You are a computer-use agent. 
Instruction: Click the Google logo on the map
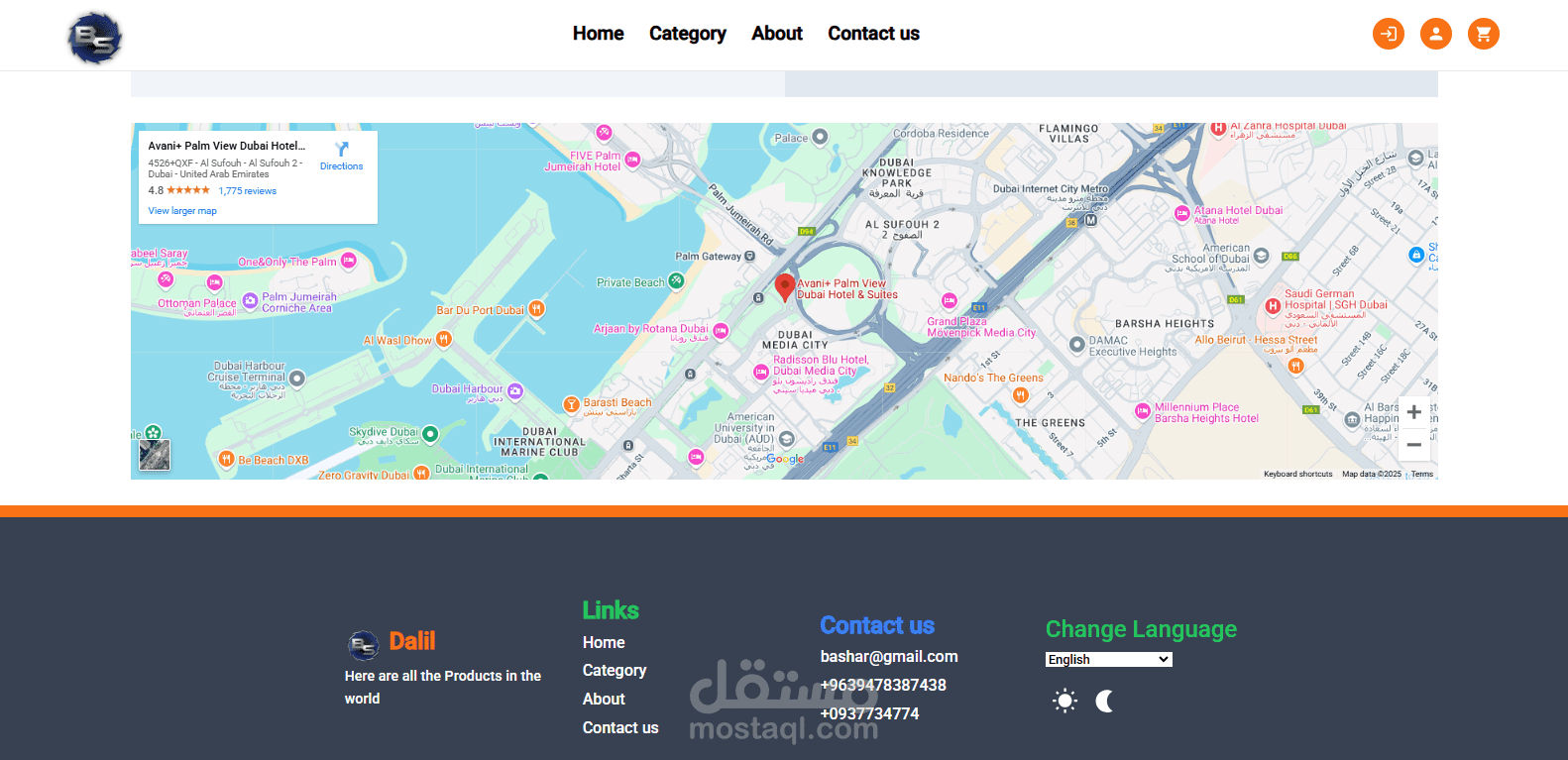click(785, 459)
